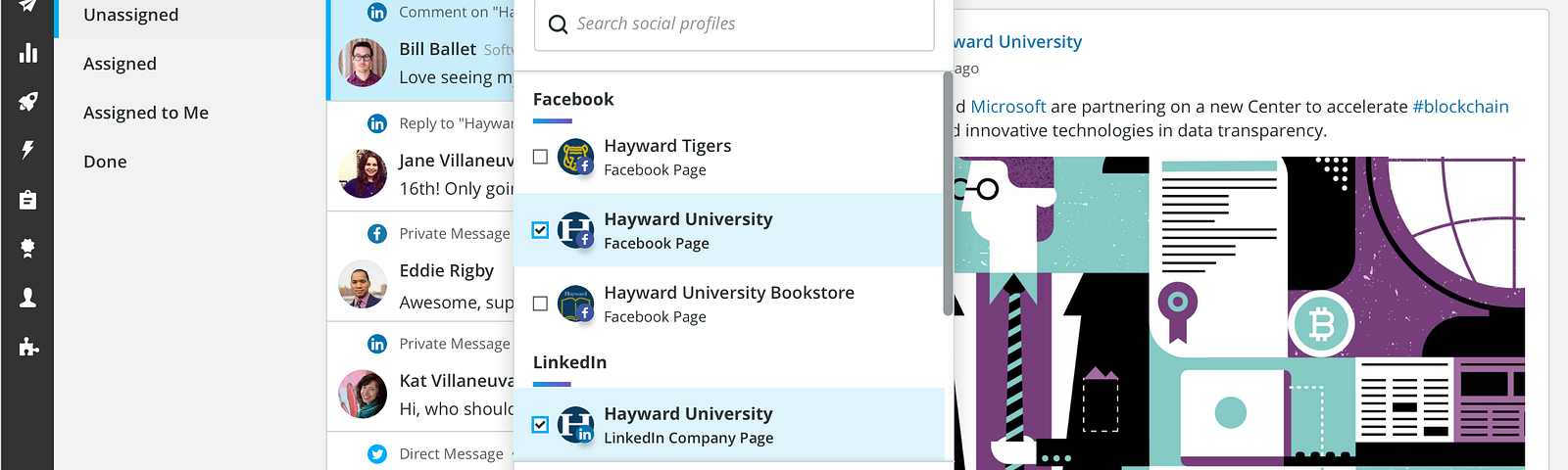Screen dimensions: 1568x470
Task: Check the Hayward University Bookstore checkbox
Action: pos(540,304)
